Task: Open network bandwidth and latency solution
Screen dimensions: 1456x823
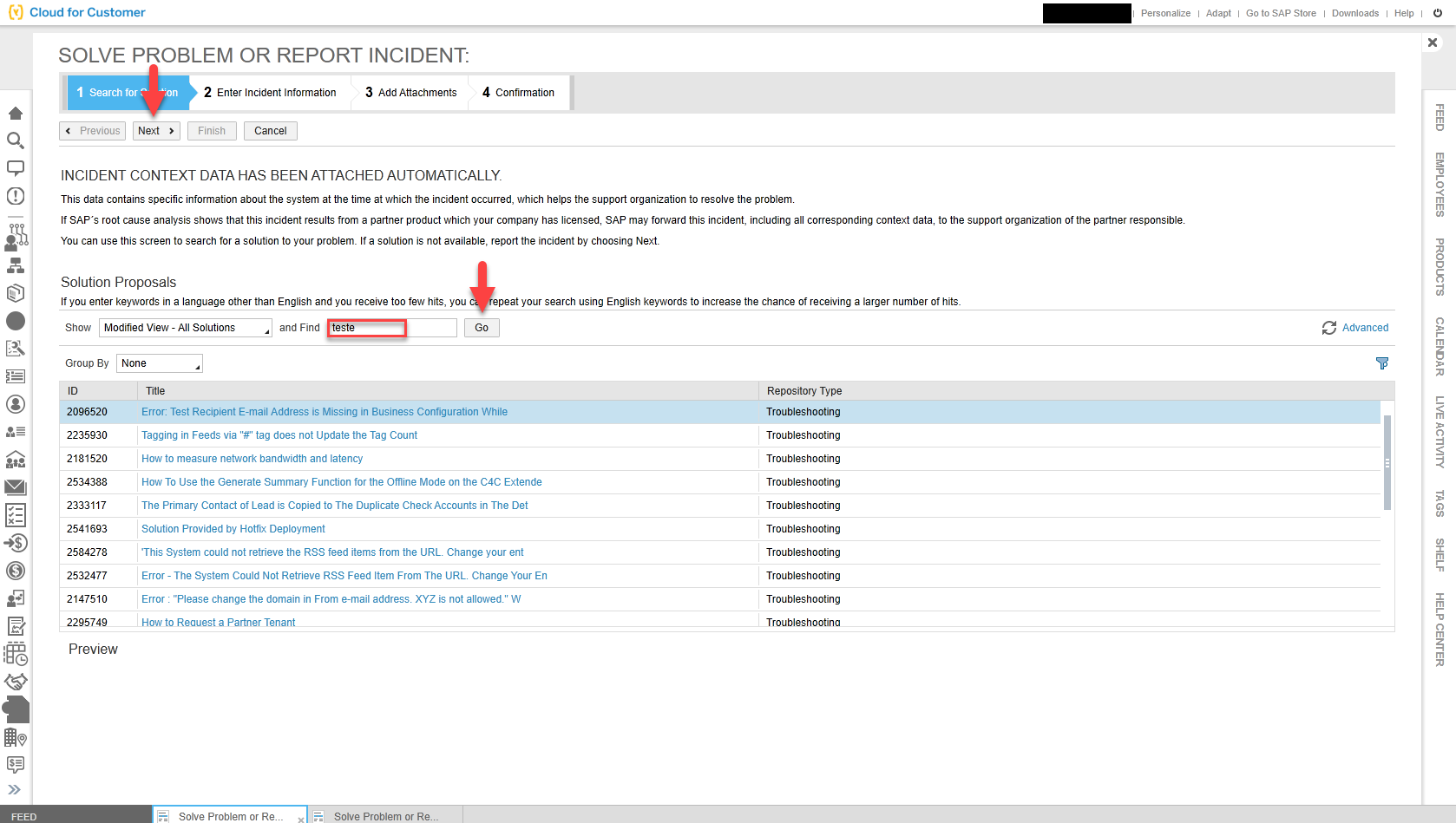Action: [x=252, y=459]
